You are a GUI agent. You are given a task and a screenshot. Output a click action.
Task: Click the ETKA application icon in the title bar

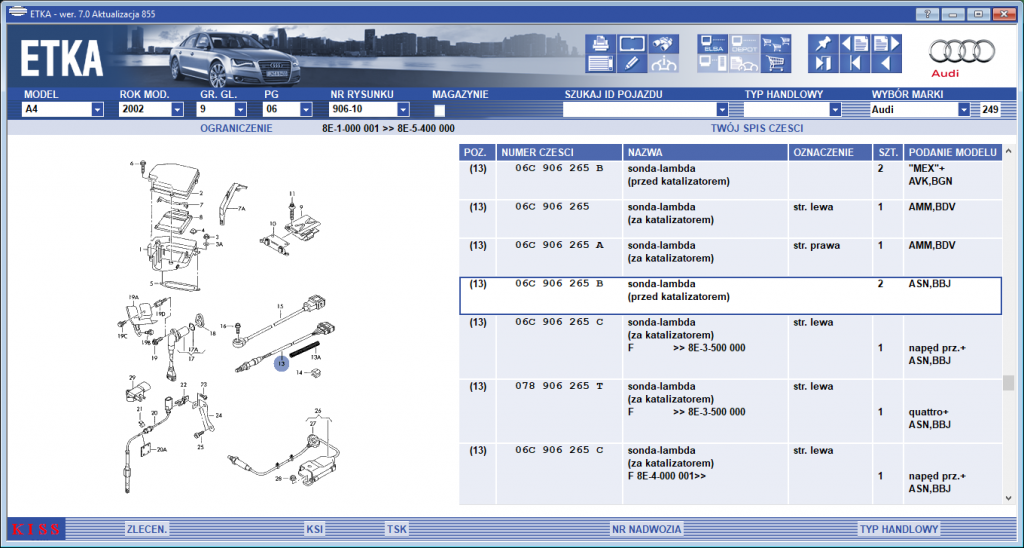(x=16, y=13)
